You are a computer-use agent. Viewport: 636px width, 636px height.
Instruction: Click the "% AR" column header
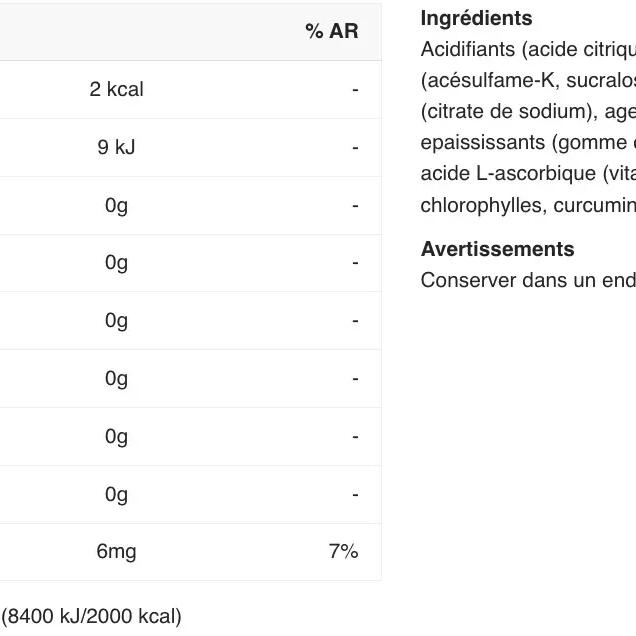click(331, 32)
